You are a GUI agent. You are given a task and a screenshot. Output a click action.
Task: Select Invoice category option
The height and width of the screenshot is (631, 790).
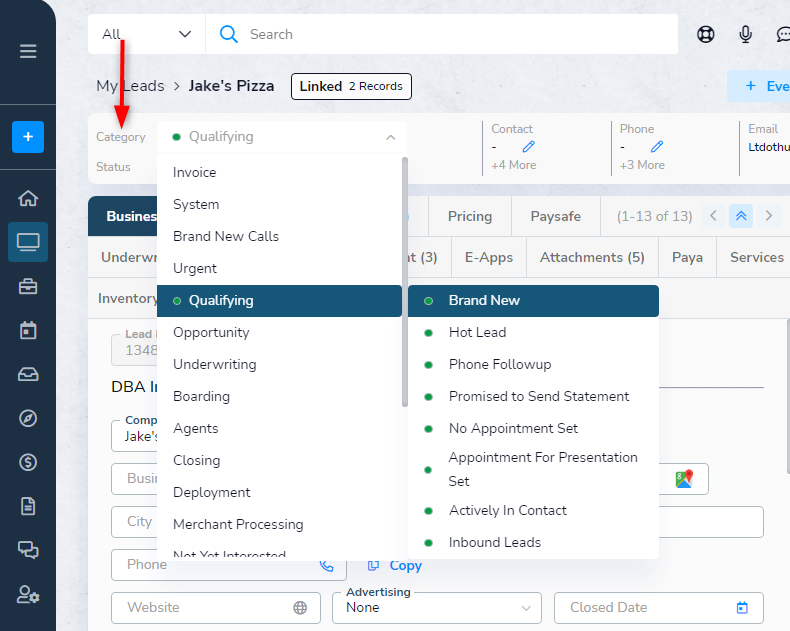(x=280, y=172)
